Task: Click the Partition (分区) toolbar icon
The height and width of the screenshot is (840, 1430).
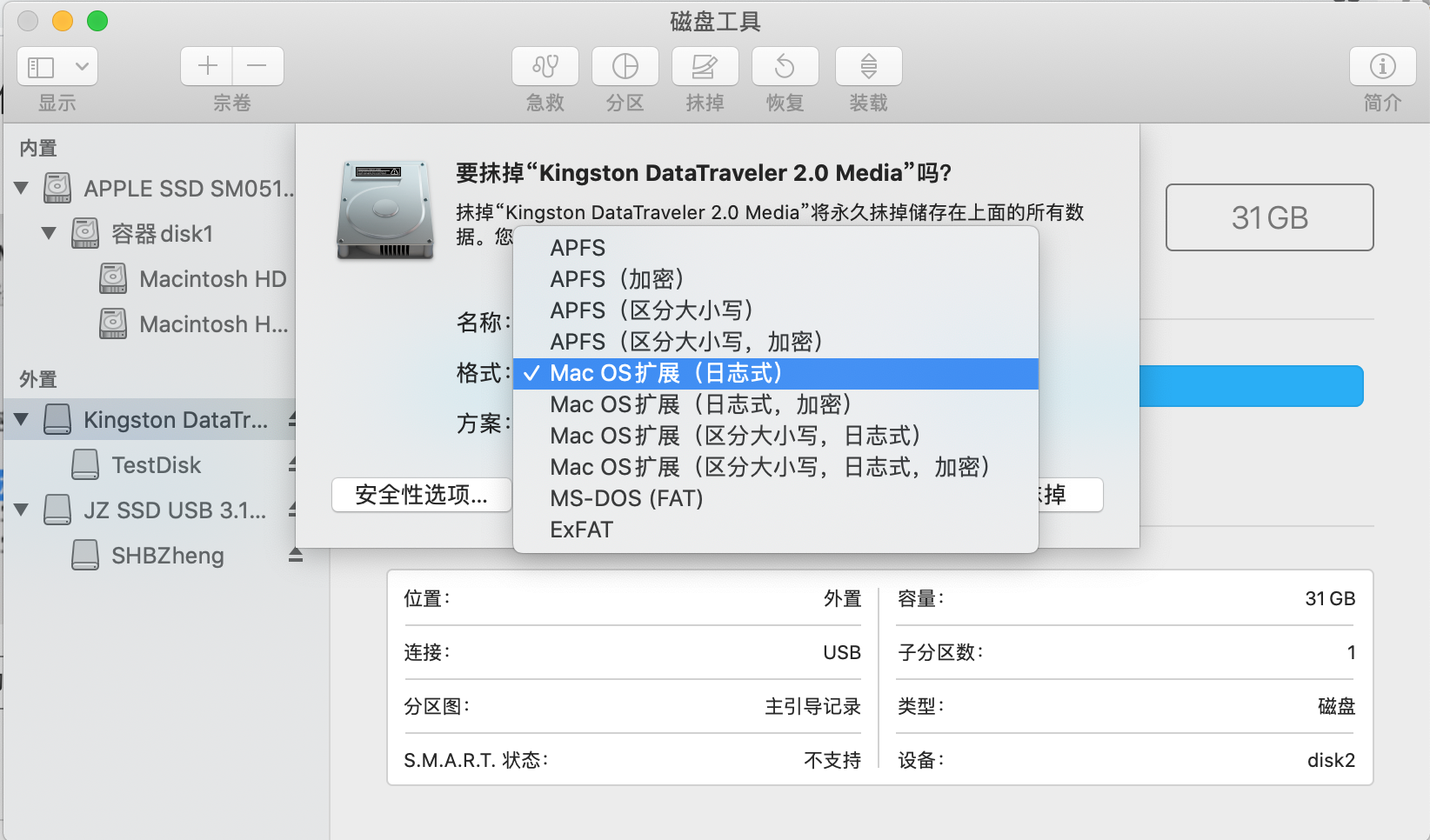Action: (x=625, y=67)
